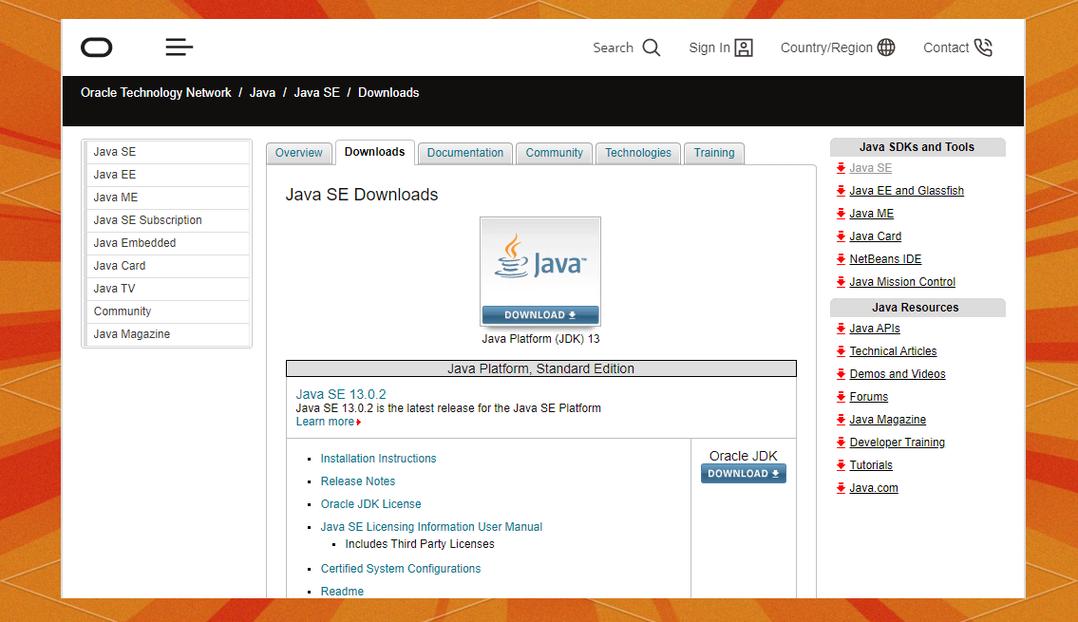Select Java SE Subscription in sidebar
The height and width of the screenshot is (622, 1078).
click(x=148, y=220)
